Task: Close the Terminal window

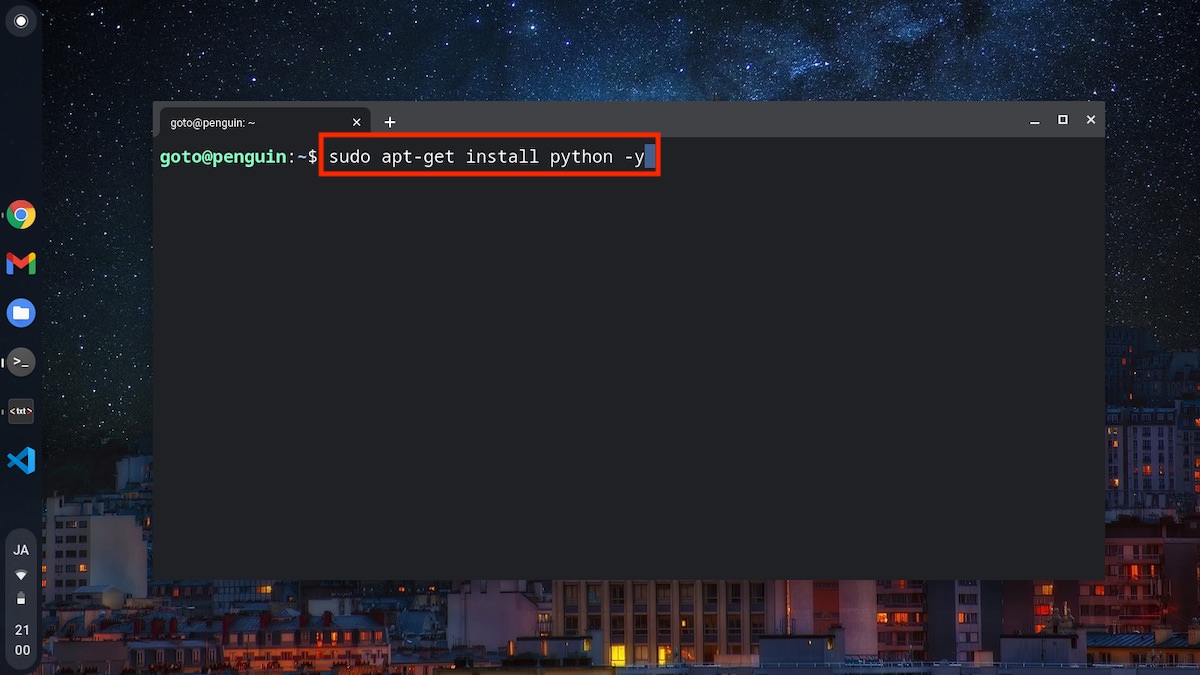Action: point(1091,120)
